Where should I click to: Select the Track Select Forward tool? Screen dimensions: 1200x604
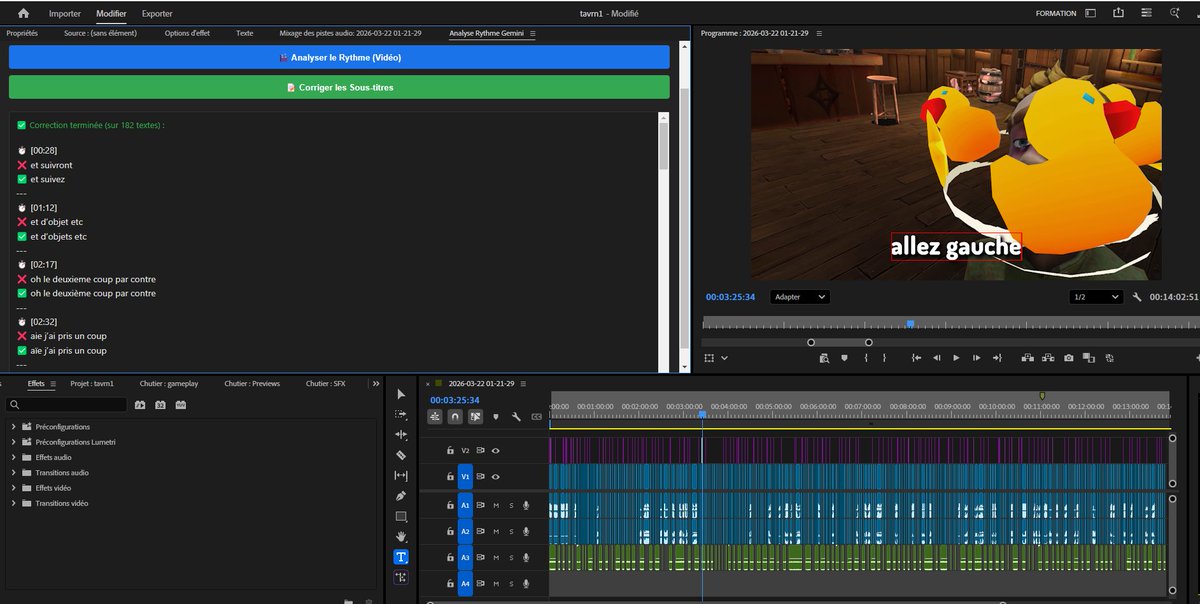401,414
